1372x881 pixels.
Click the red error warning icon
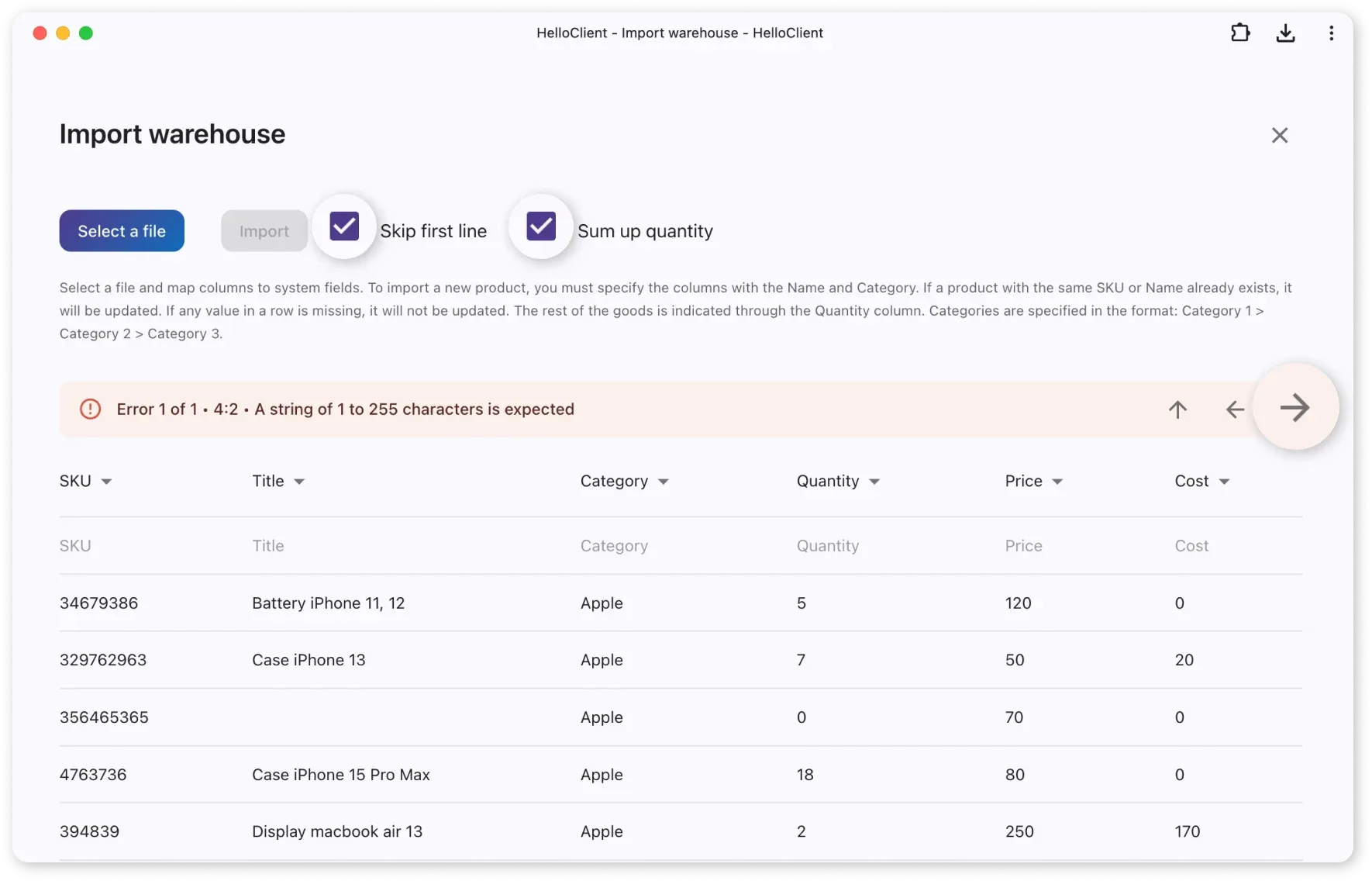pyautogui.click(x=90, y=409)
